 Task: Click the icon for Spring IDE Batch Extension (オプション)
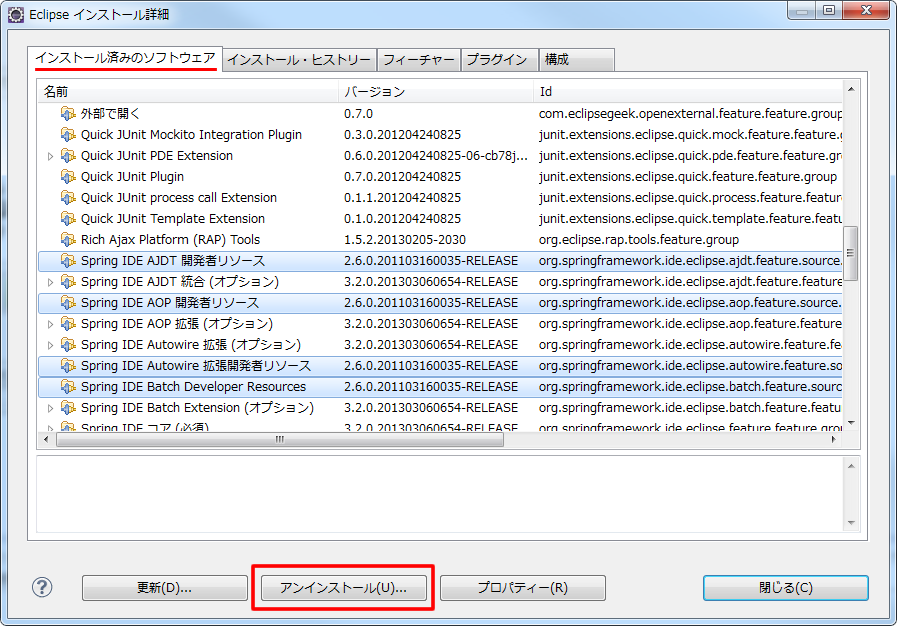(x=68, y=407)
